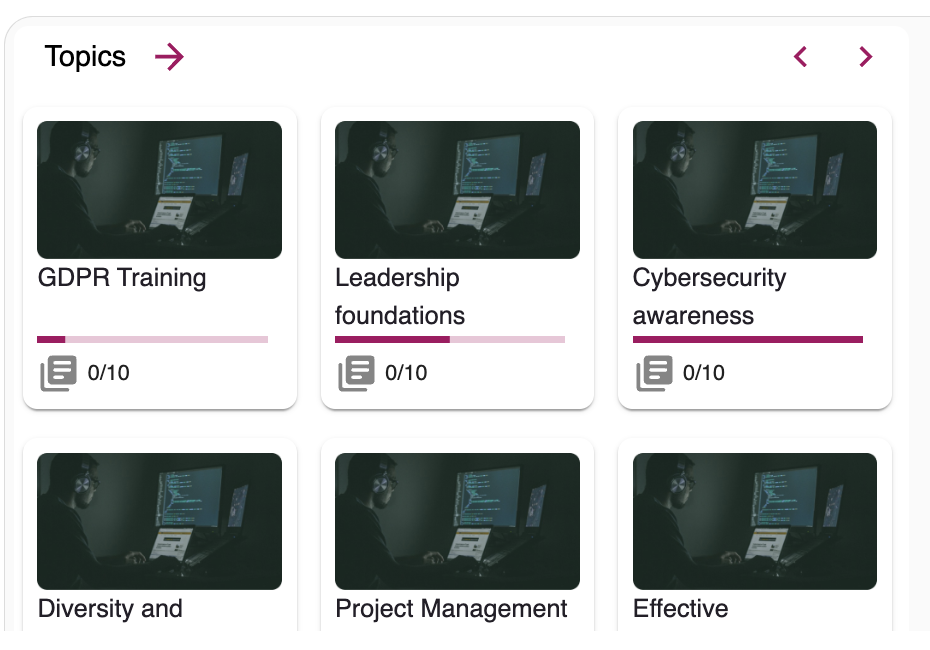Screen dimensions: 930x650
Task: Go to previous topics page chevron
Action: tap(800, 57)
